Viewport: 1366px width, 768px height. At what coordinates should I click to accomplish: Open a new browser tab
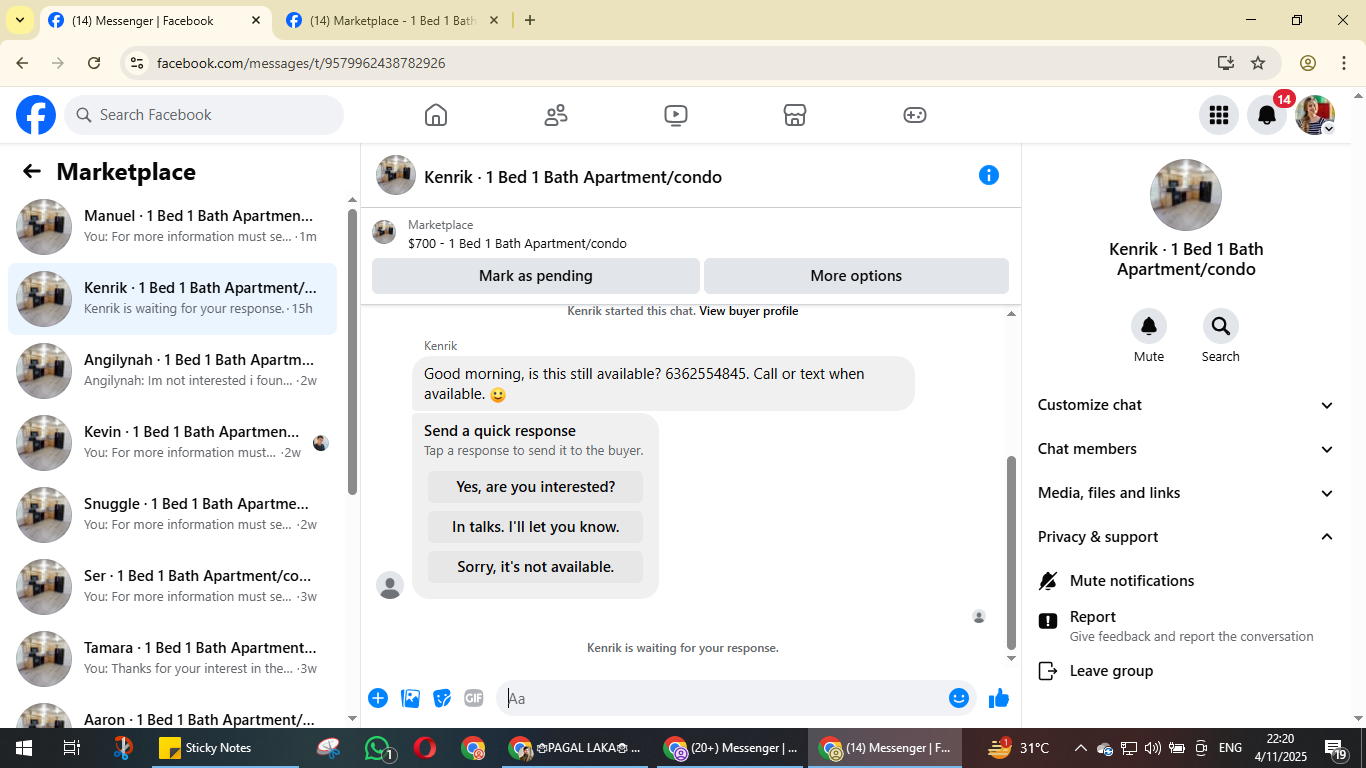[530, 20]
